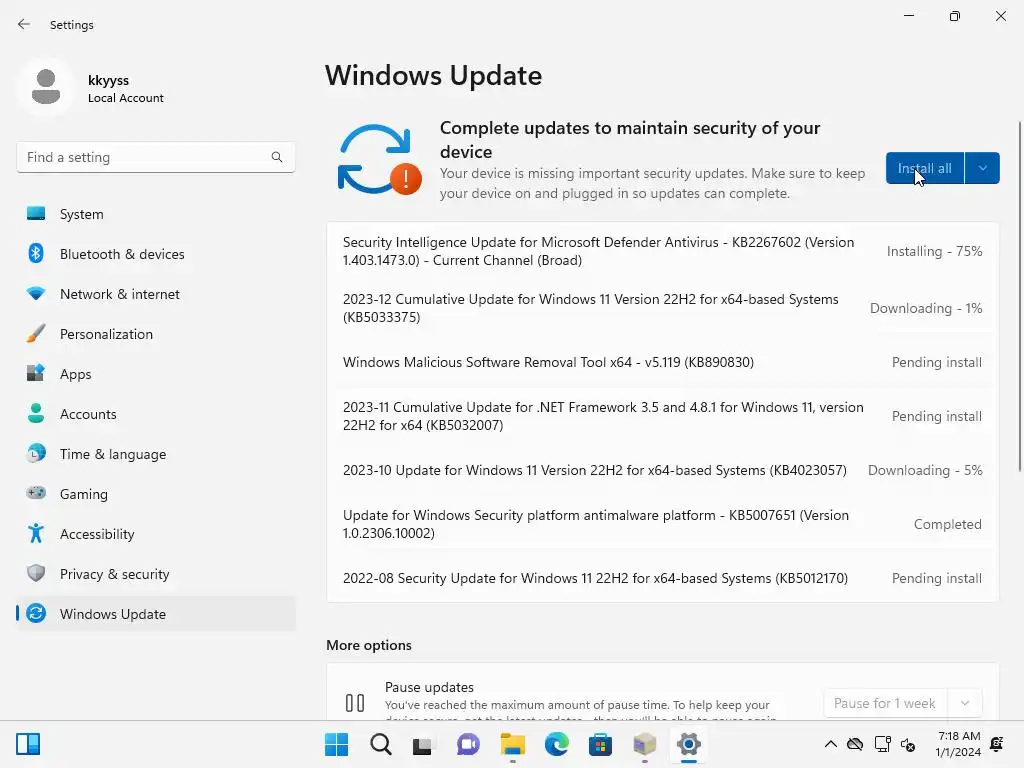Image resolution: width=1024 pixels, height=768 pixels.
Task: Click the network display tray icon
Action: click(882, 744)
